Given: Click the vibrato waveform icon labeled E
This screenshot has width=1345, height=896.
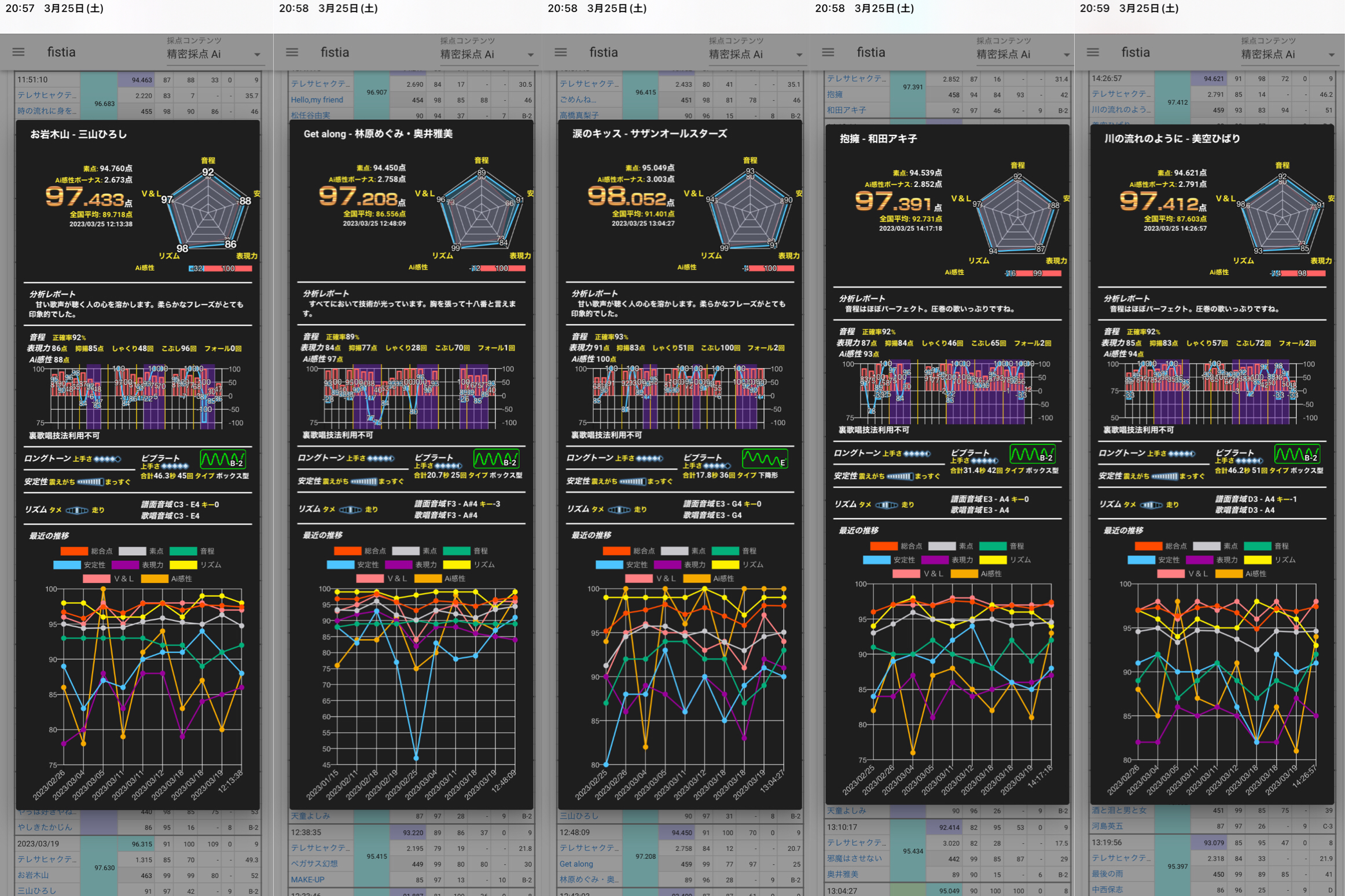Looking at the screenshot, I should point(765,460).
